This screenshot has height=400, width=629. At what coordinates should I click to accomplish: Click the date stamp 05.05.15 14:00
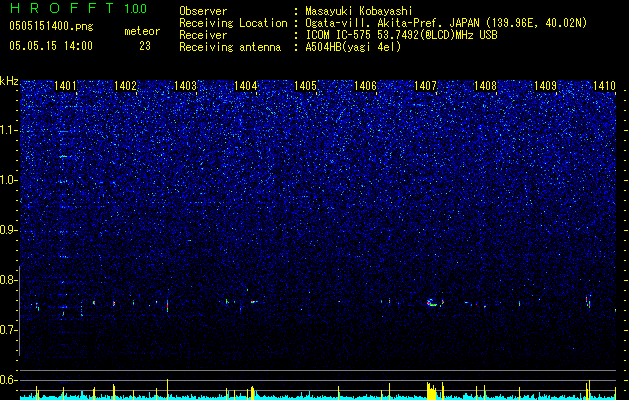(51, 46)
